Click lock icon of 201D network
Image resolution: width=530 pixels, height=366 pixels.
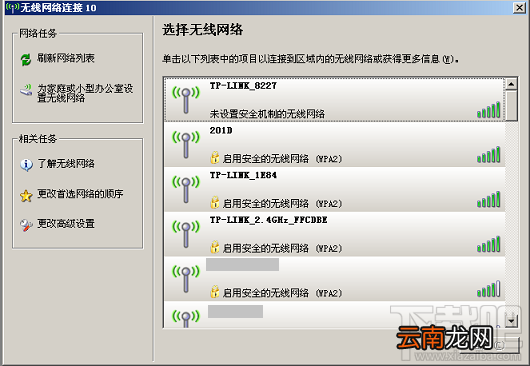point(214,157)
